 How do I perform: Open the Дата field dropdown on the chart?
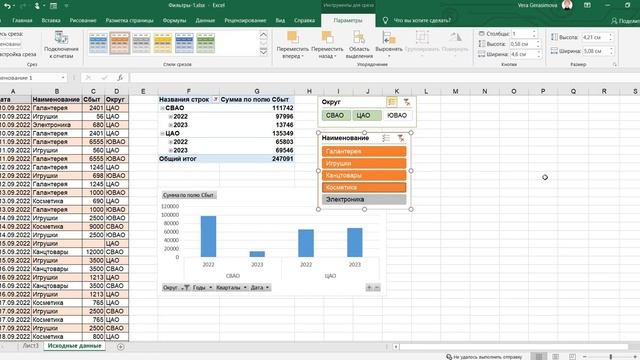tap(260, 288)
